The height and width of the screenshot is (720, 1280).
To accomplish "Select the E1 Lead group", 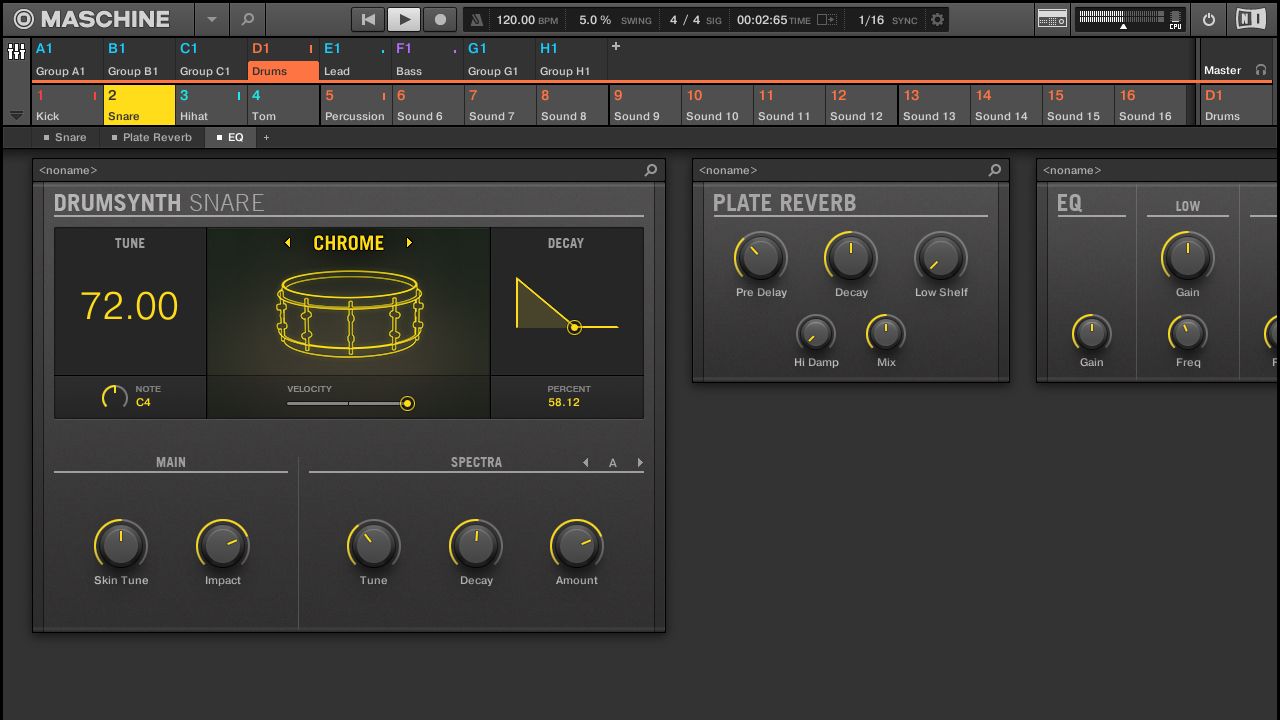I will [355, 60].
